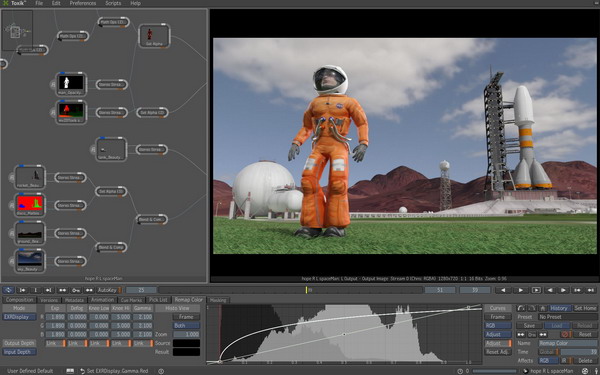Image resolution: width=600 pixels, height=375 pixels.
Task: Click the Reset Adj. button
Action: click(x=498, y=352)
